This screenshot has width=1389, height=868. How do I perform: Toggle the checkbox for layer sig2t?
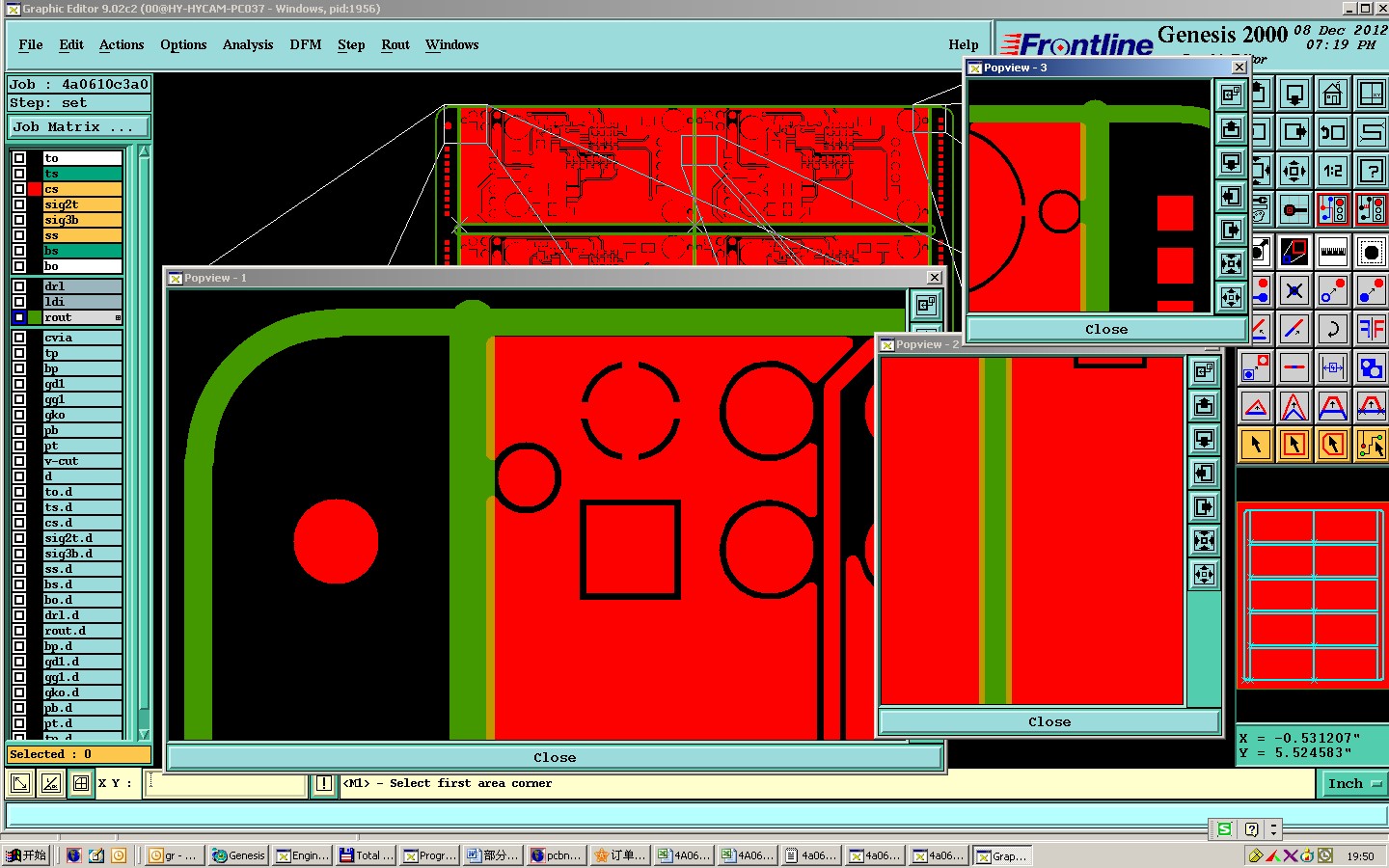coord(19,204)
